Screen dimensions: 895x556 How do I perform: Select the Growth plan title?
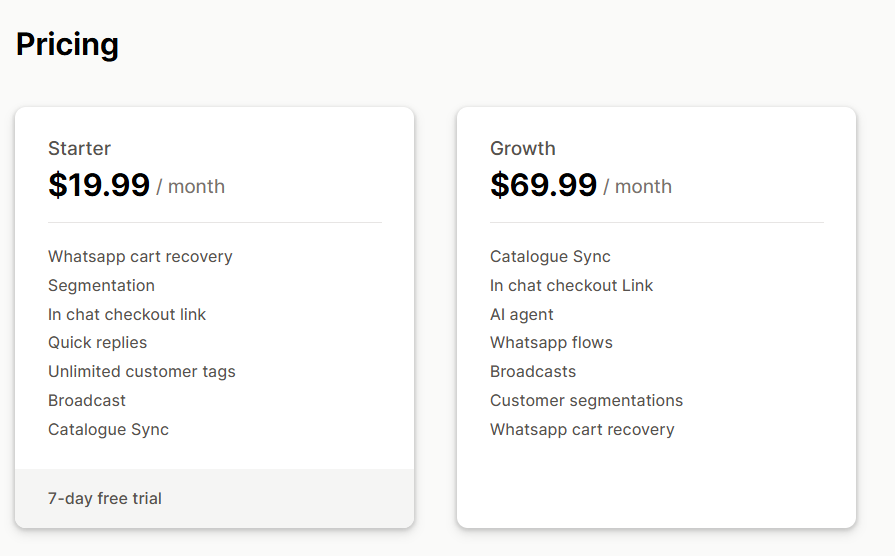click(x=522, y=149)
